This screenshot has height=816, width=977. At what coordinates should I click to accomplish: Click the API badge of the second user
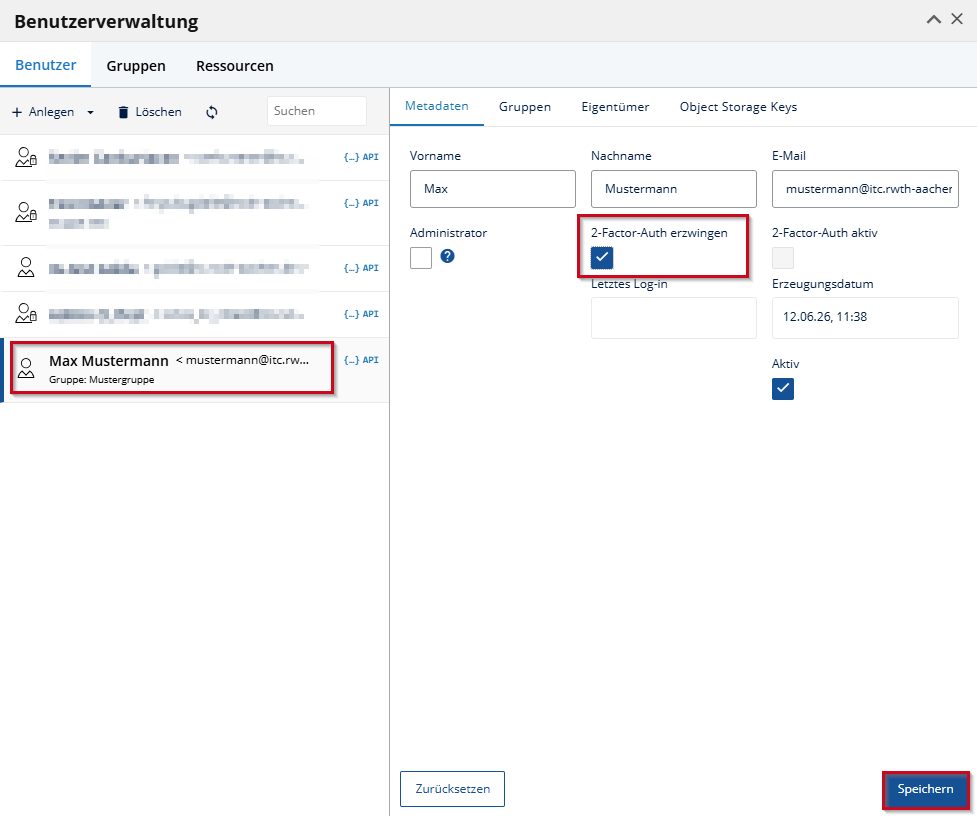point(361,203)
